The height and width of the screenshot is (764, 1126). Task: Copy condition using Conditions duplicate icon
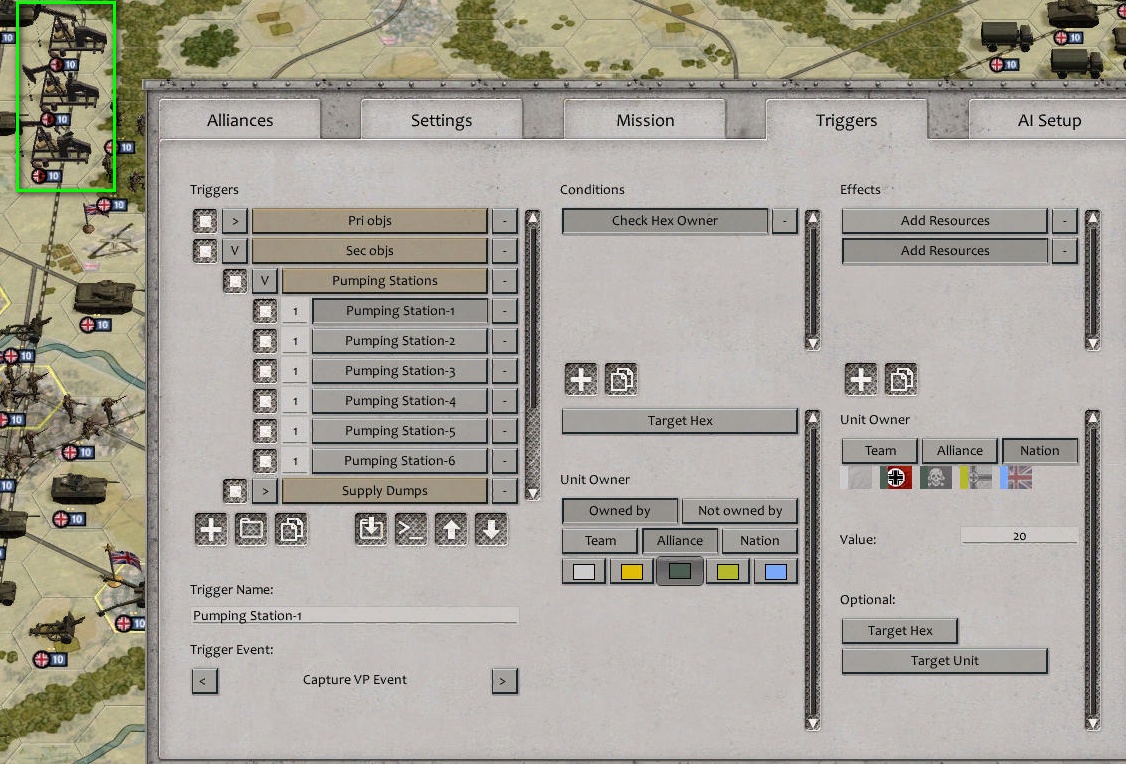[x=621, y=380]
